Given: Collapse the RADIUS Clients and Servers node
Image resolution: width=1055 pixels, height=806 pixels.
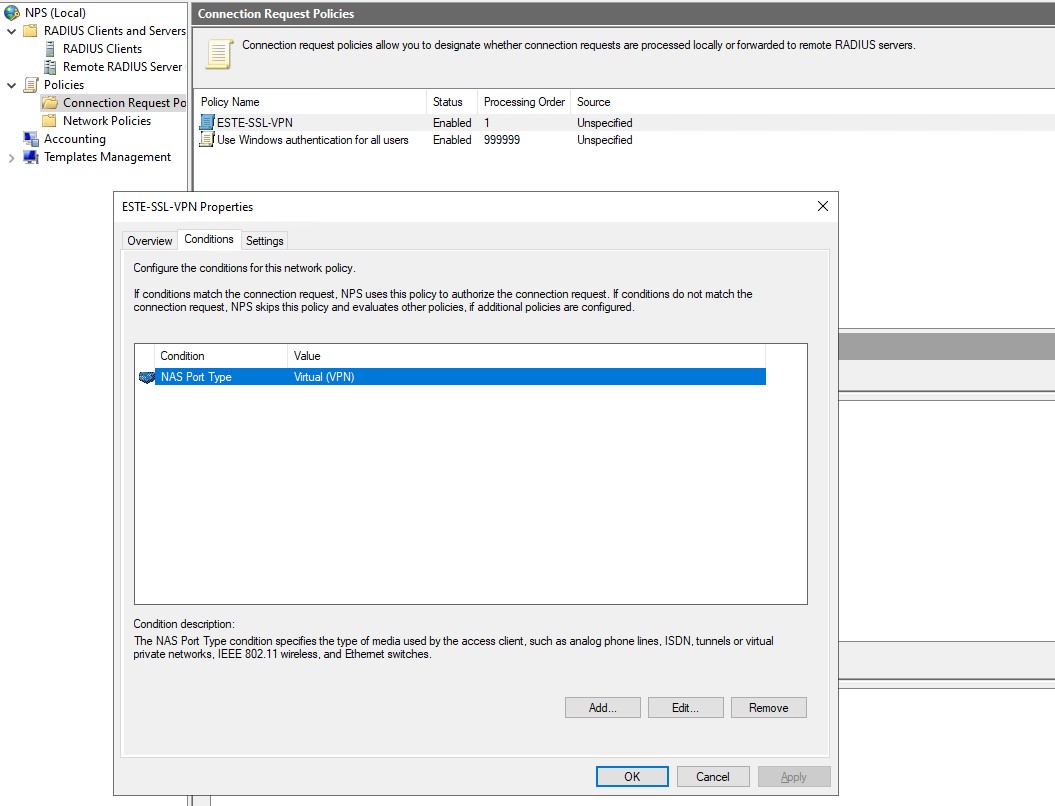Looking at the screenshot, I should pos(12,31).
